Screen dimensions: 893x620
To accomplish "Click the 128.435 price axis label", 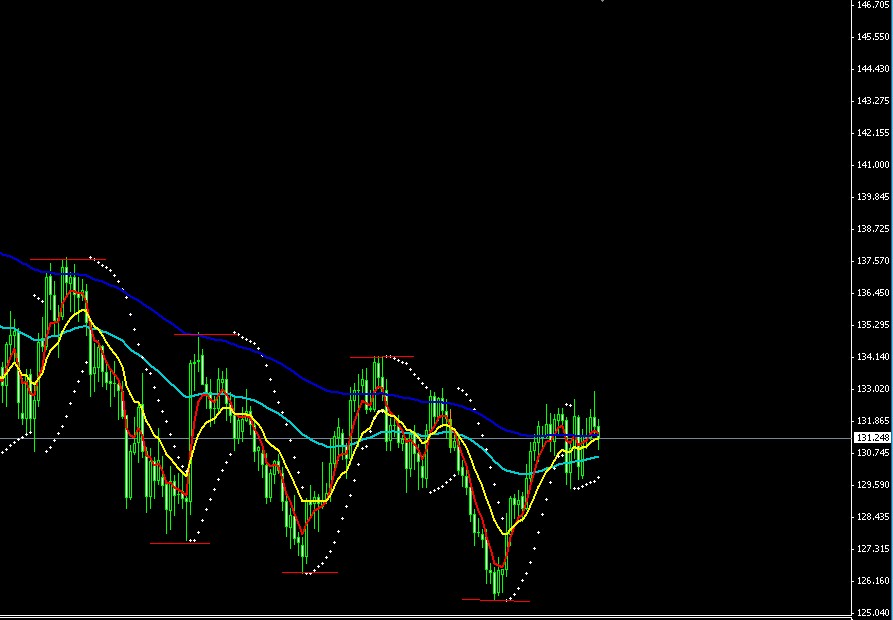I will point(873,517).
